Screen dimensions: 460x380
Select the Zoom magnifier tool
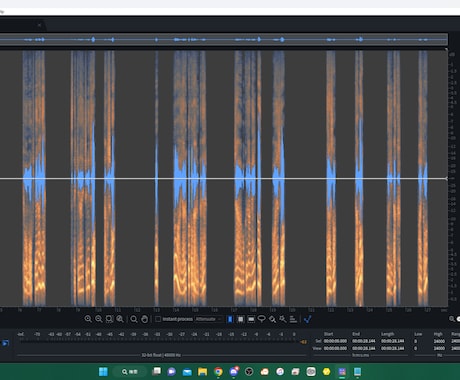click(134, 319)
